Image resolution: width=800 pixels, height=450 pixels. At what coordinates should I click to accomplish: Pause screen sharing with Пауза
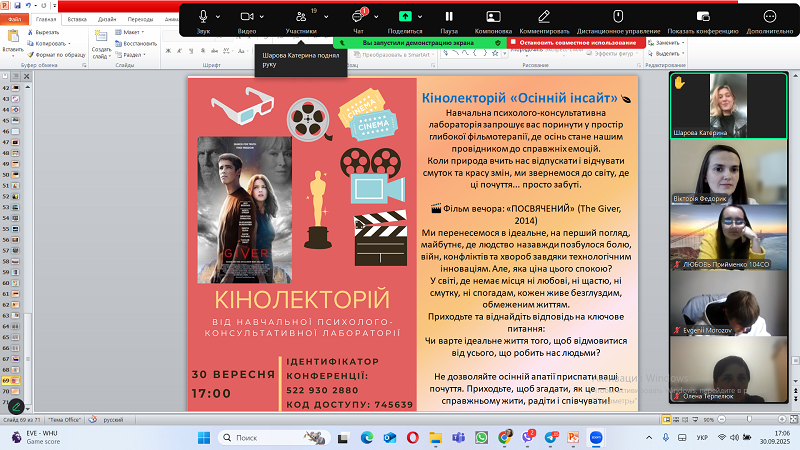[x=449, y=17]
